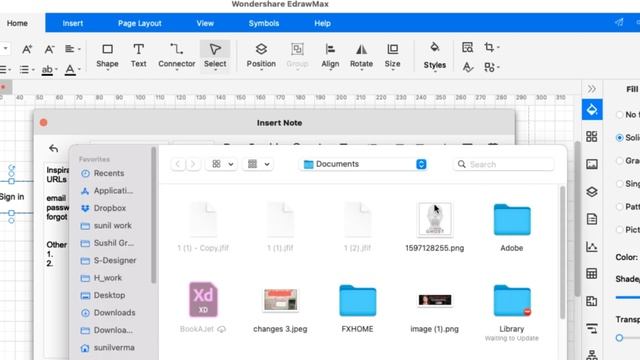Decrease font size with A- icon
Screen dimensions: 640x360
click(49, 49)
